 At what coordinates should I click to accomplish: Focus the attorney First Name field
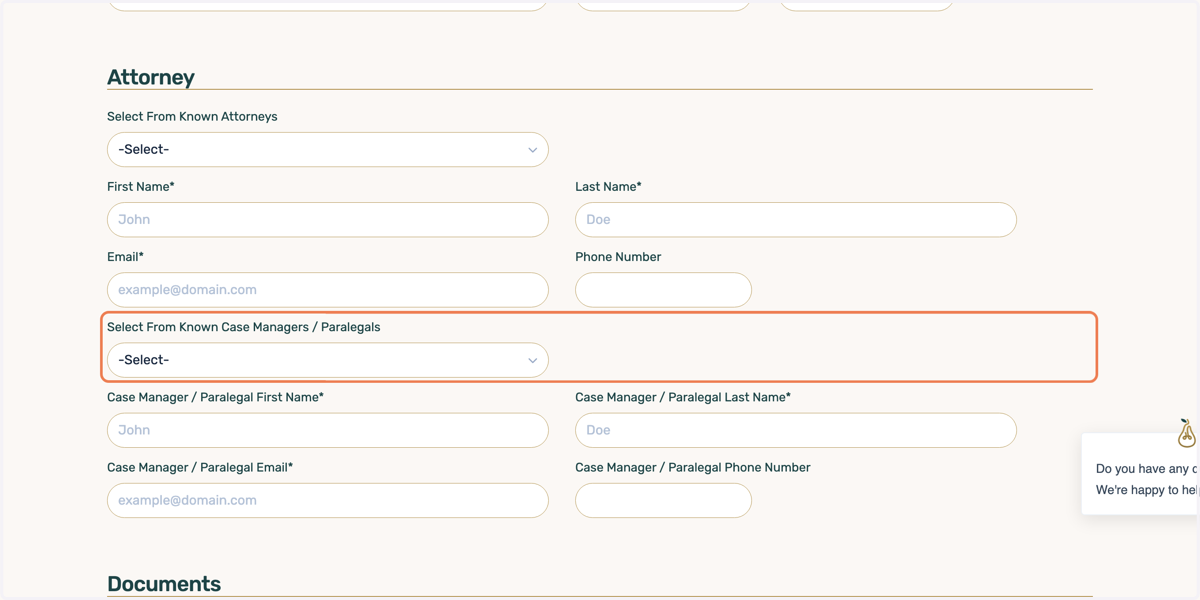(328, 220)
